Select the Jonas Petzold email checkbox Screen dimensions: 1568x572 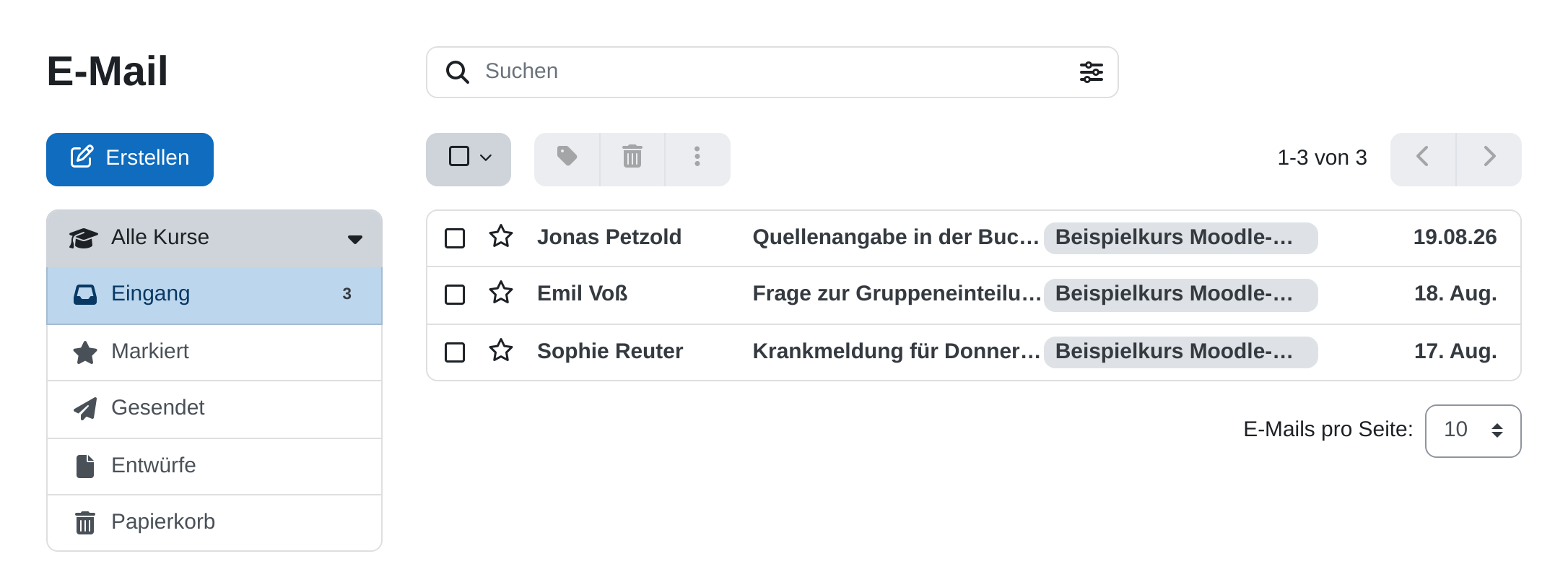[x=455, y=238]
